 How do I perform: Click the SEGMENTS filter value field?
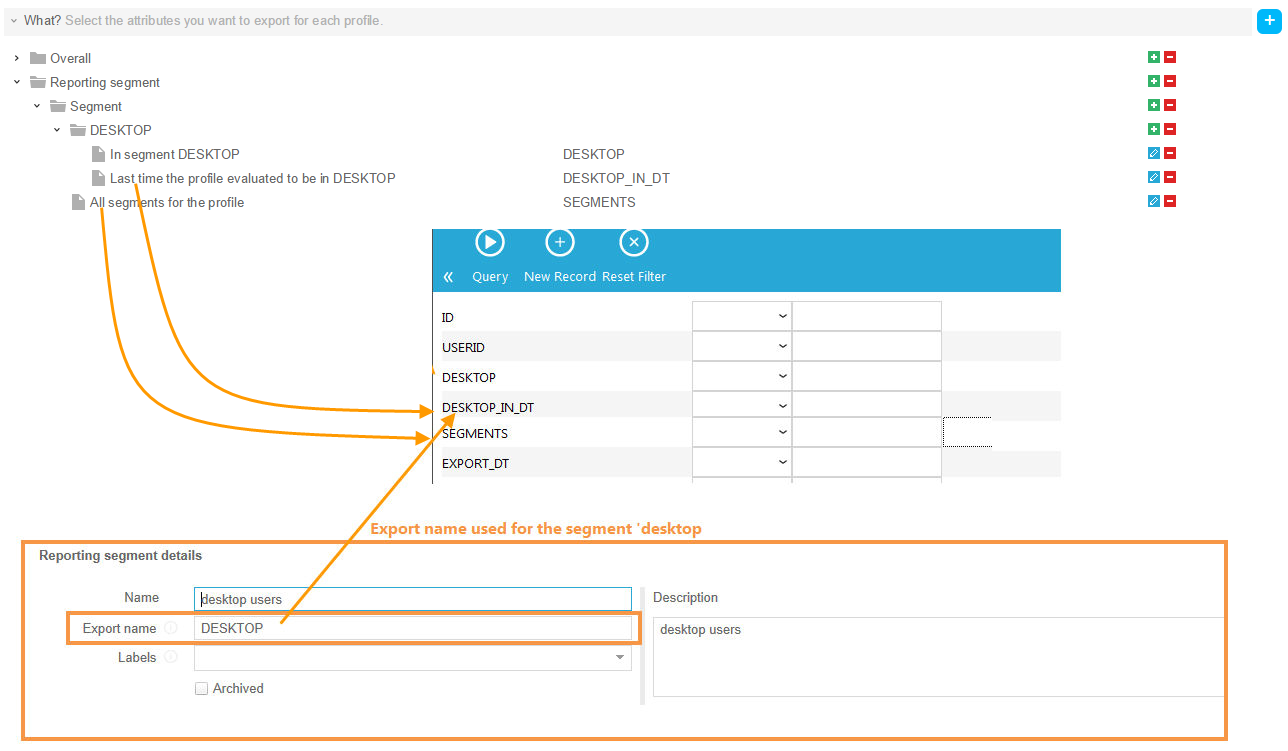866,433
